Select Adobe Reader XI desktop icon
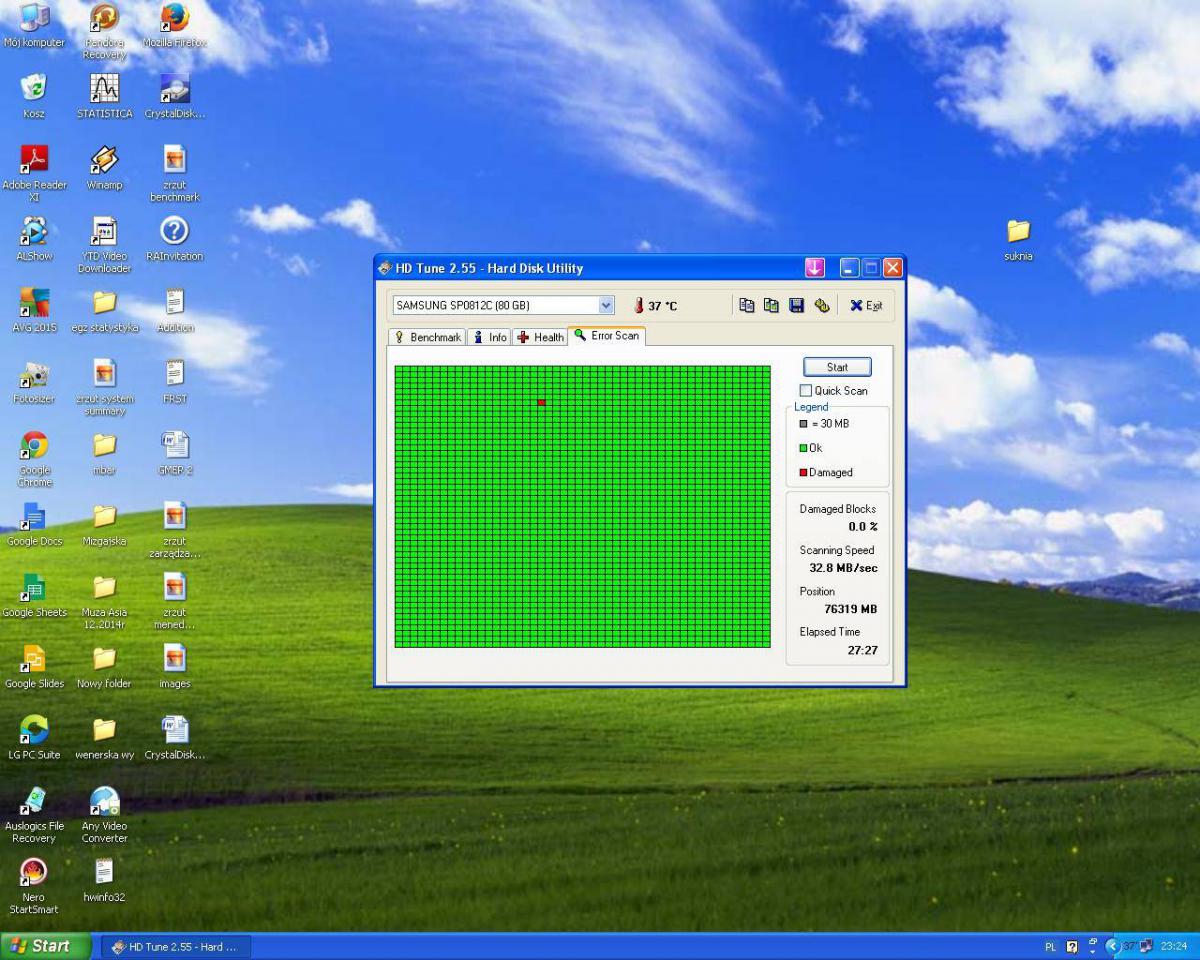This screenshot has height=960, width=1200. pyautogui.click(x=34, y=172)
